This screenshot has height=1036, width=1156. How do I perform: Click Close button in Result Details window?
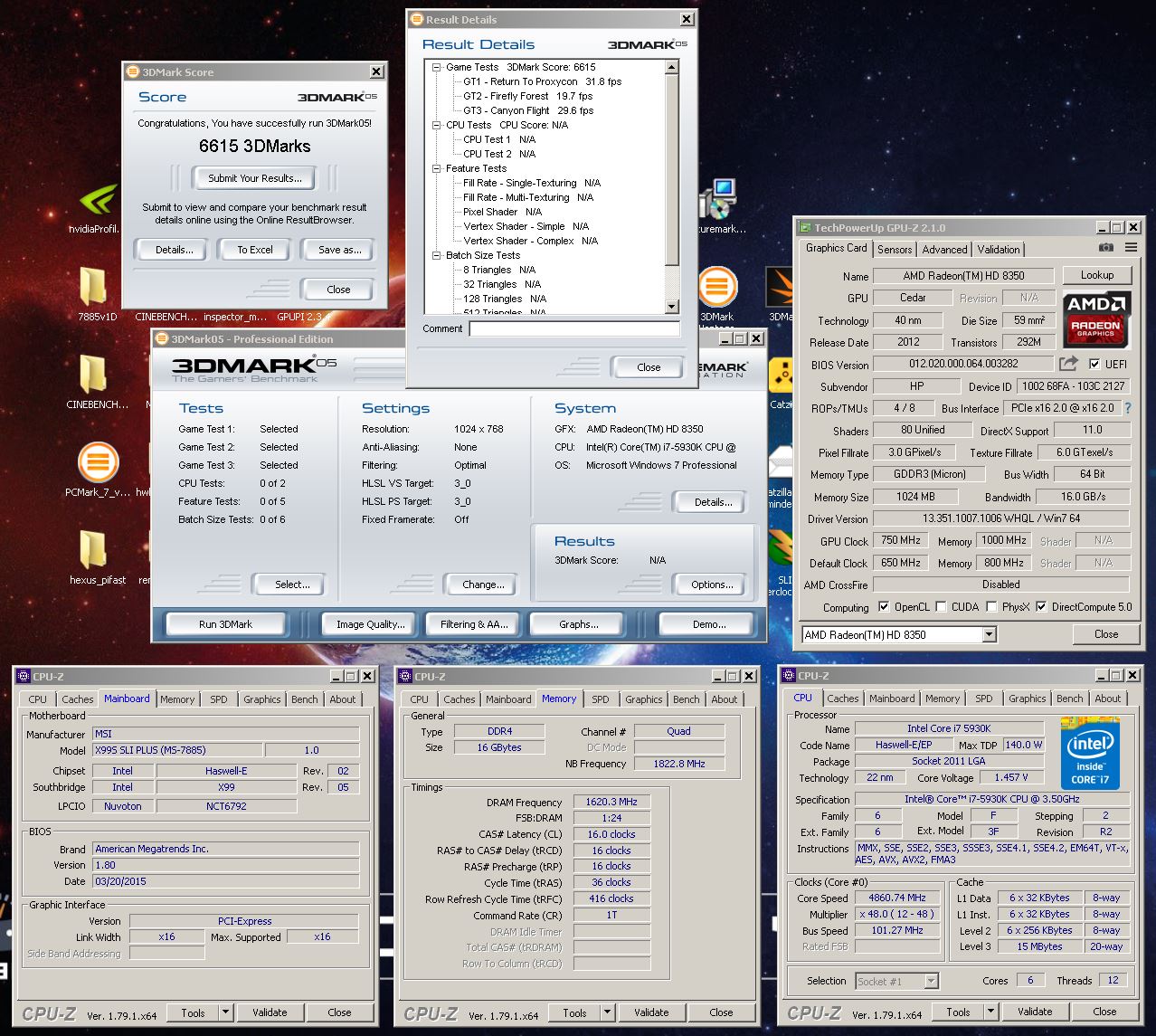coord(649,367)
